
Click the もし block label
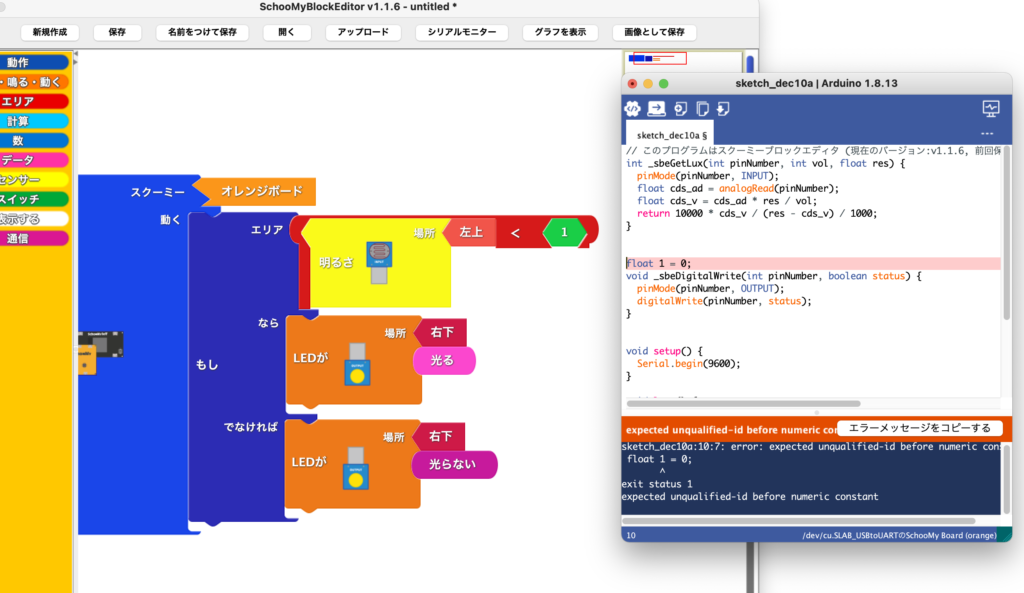(207, 364)
